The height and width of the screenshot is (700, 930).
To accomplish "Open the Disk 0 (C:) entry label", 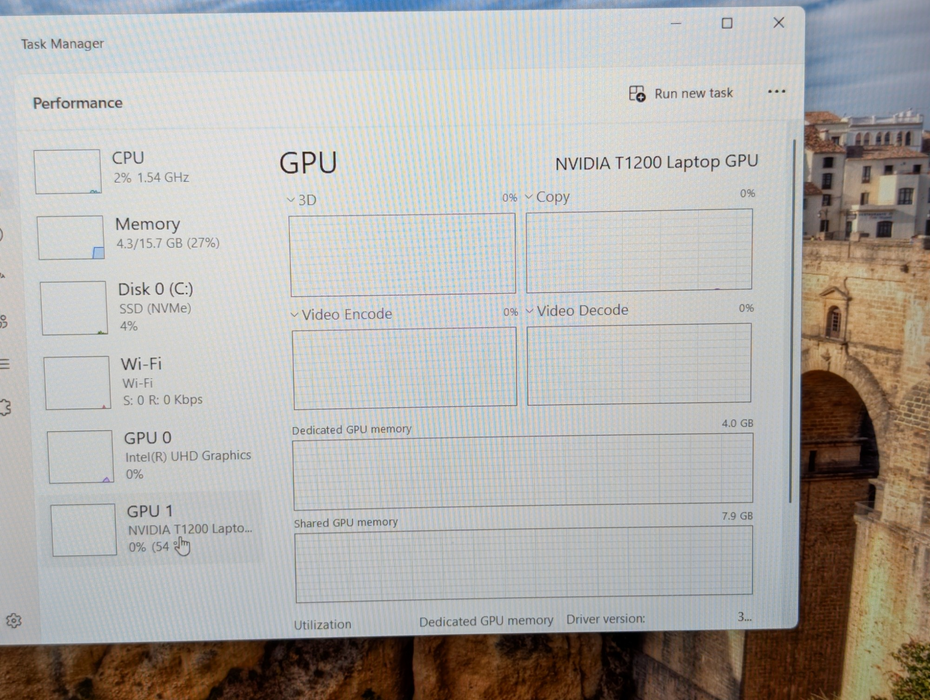I will click(155, 289).
